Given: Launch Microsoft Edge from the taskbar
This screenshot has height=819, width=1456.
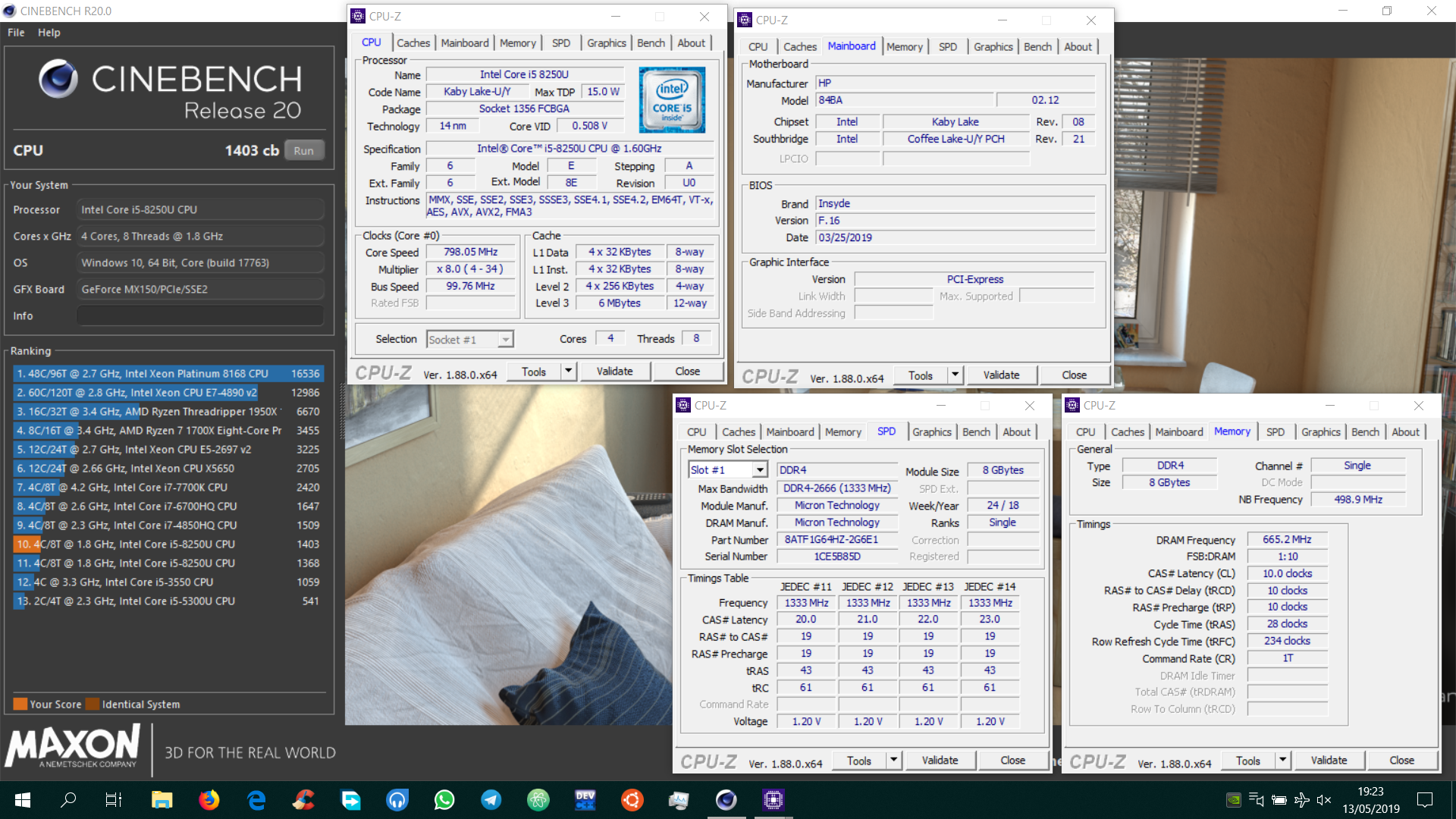Looking at the screenshot, I should coord(256,800).
